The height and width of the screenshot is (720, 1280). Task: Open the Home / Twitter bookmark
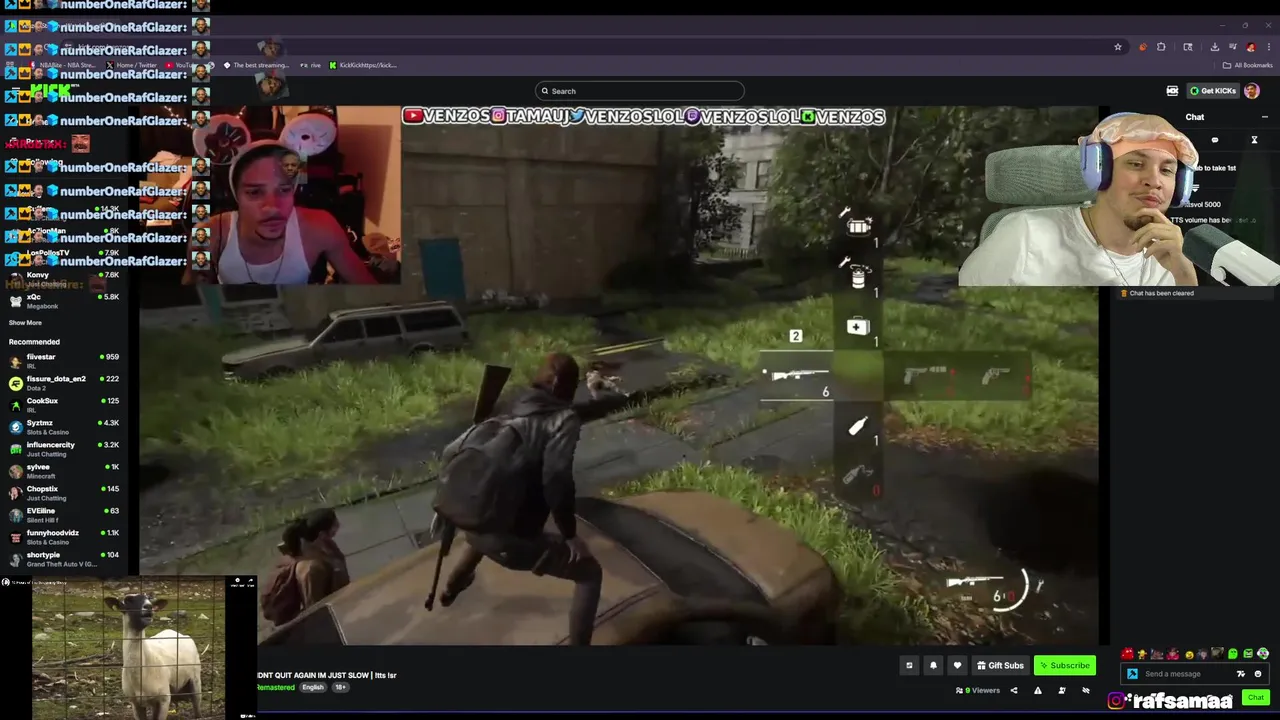(x=132, y=65)
